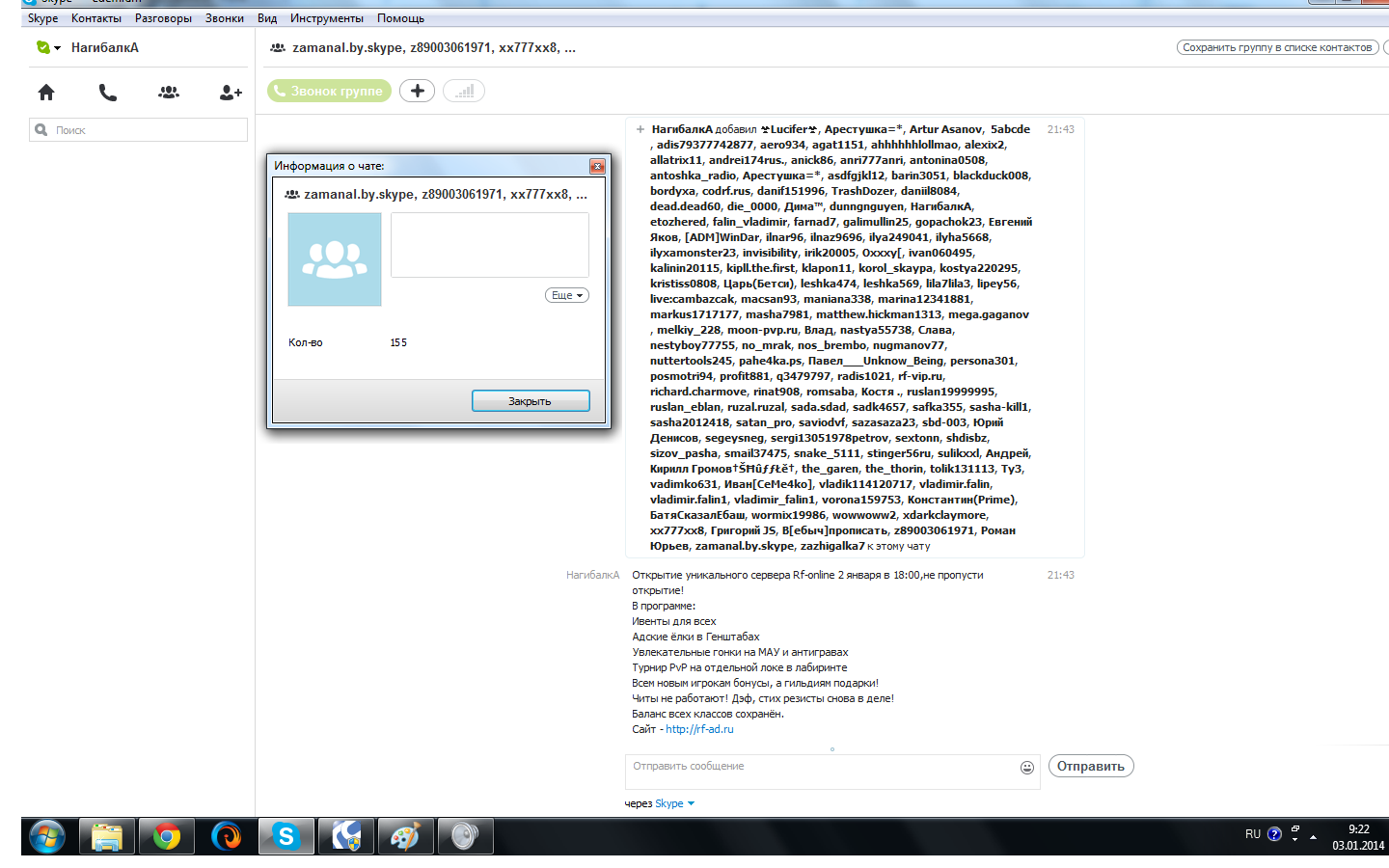Open the Контакты menu
The height and width of the screenshot is (868, 1389).
pos(96,18)
